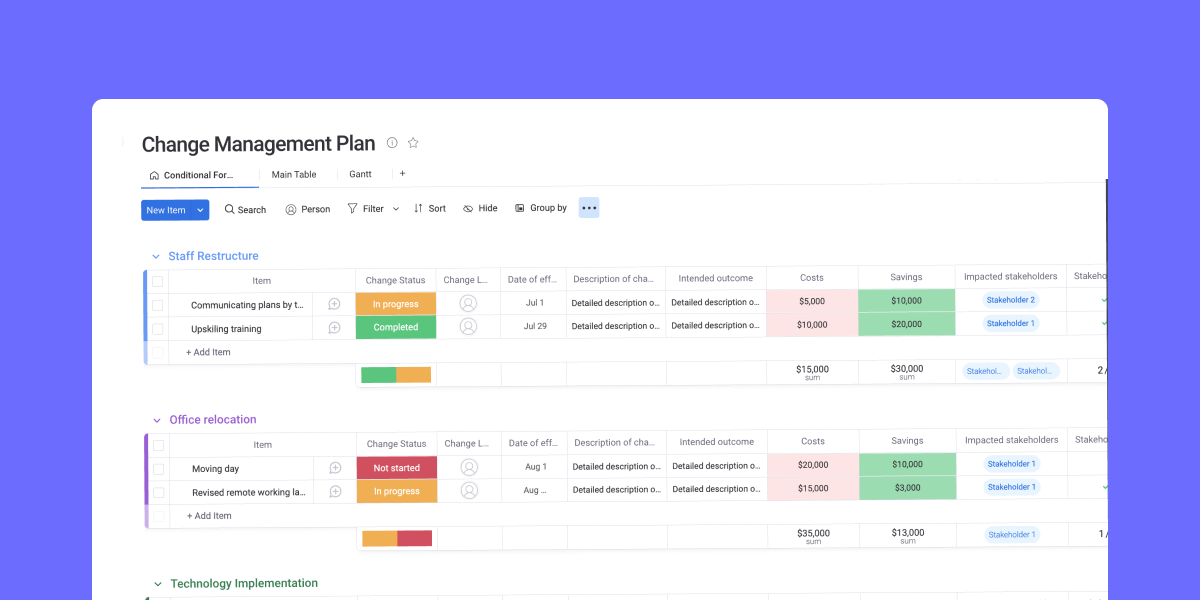Star the Change Management Plan board
Screen dimensions: 1200x600
pos(413,143)
